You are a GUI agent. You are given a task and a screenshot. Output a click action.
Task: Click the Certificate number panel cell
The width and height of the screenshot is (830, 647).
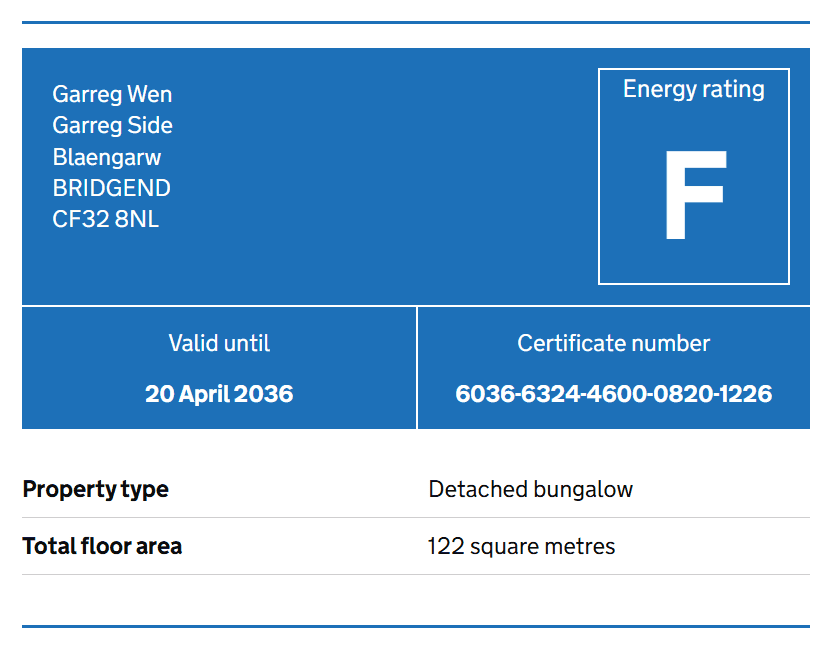tap(614, 368)
